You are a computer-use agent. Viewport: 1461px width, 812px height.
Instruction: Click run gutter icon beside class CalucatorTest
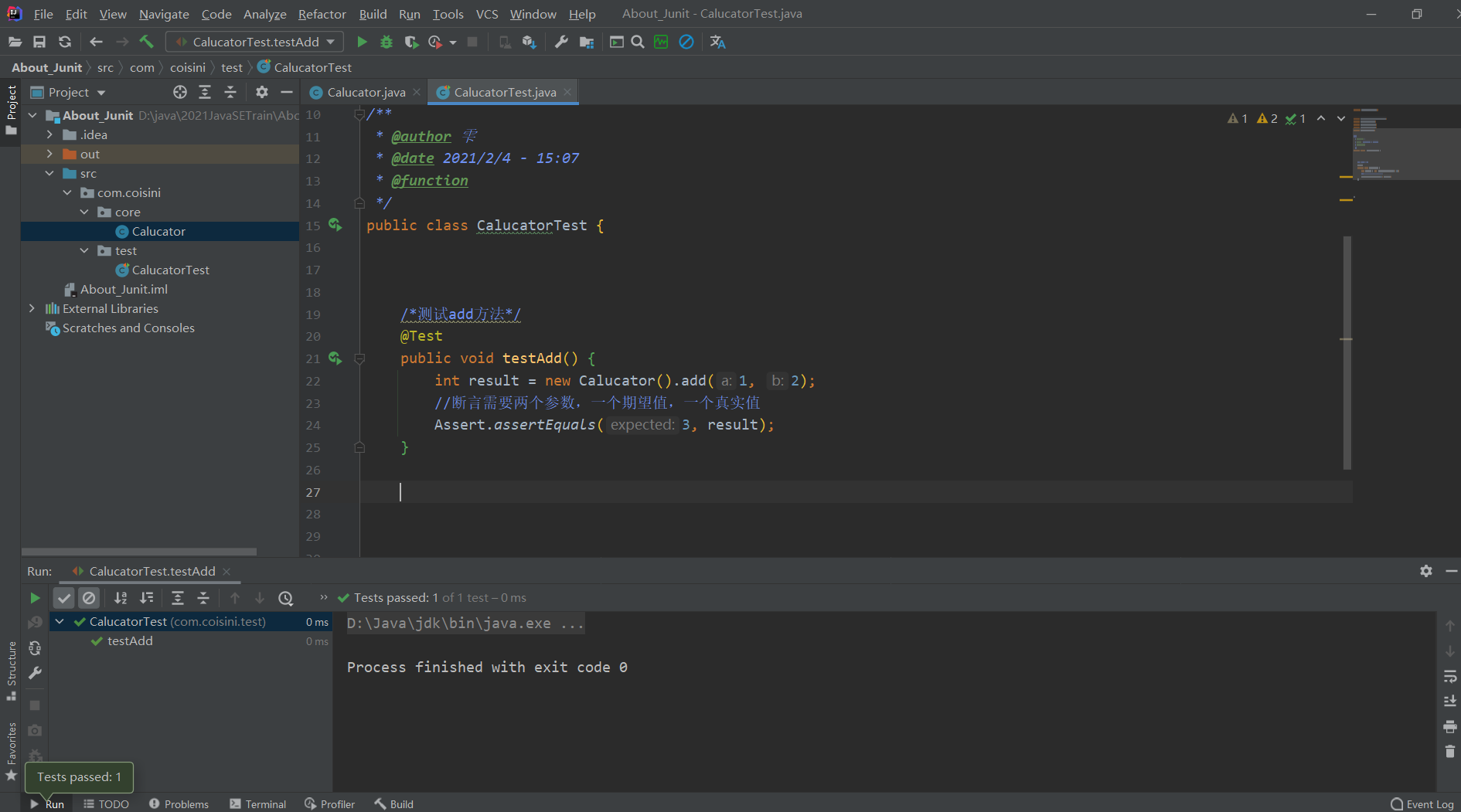[x=335, y=225]
